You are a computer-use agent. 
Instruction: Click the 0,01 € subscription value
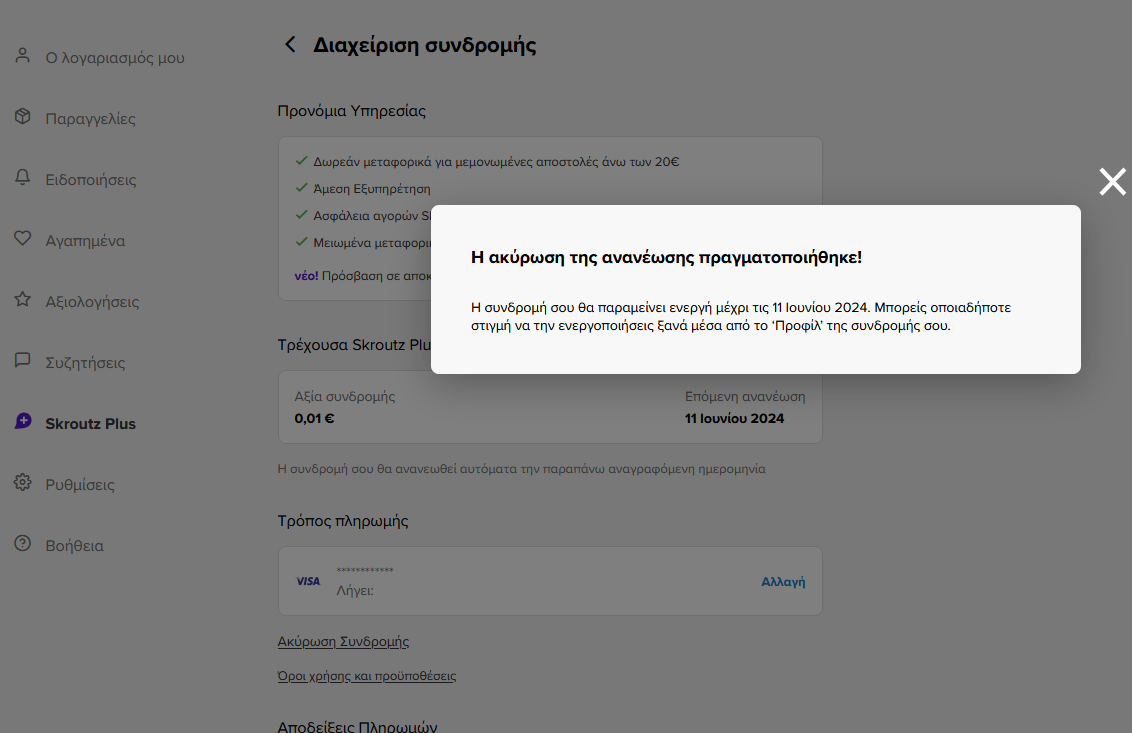(x=314, y=418)
